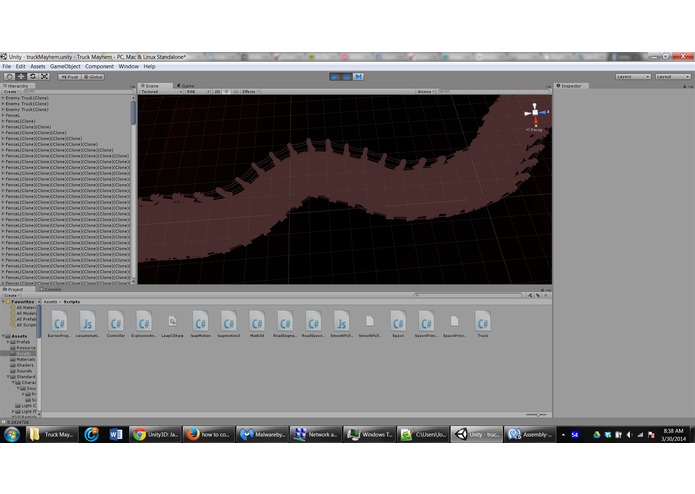Click the scene view search field
This screenshot has width=695, height=494.
click(493, 91)
